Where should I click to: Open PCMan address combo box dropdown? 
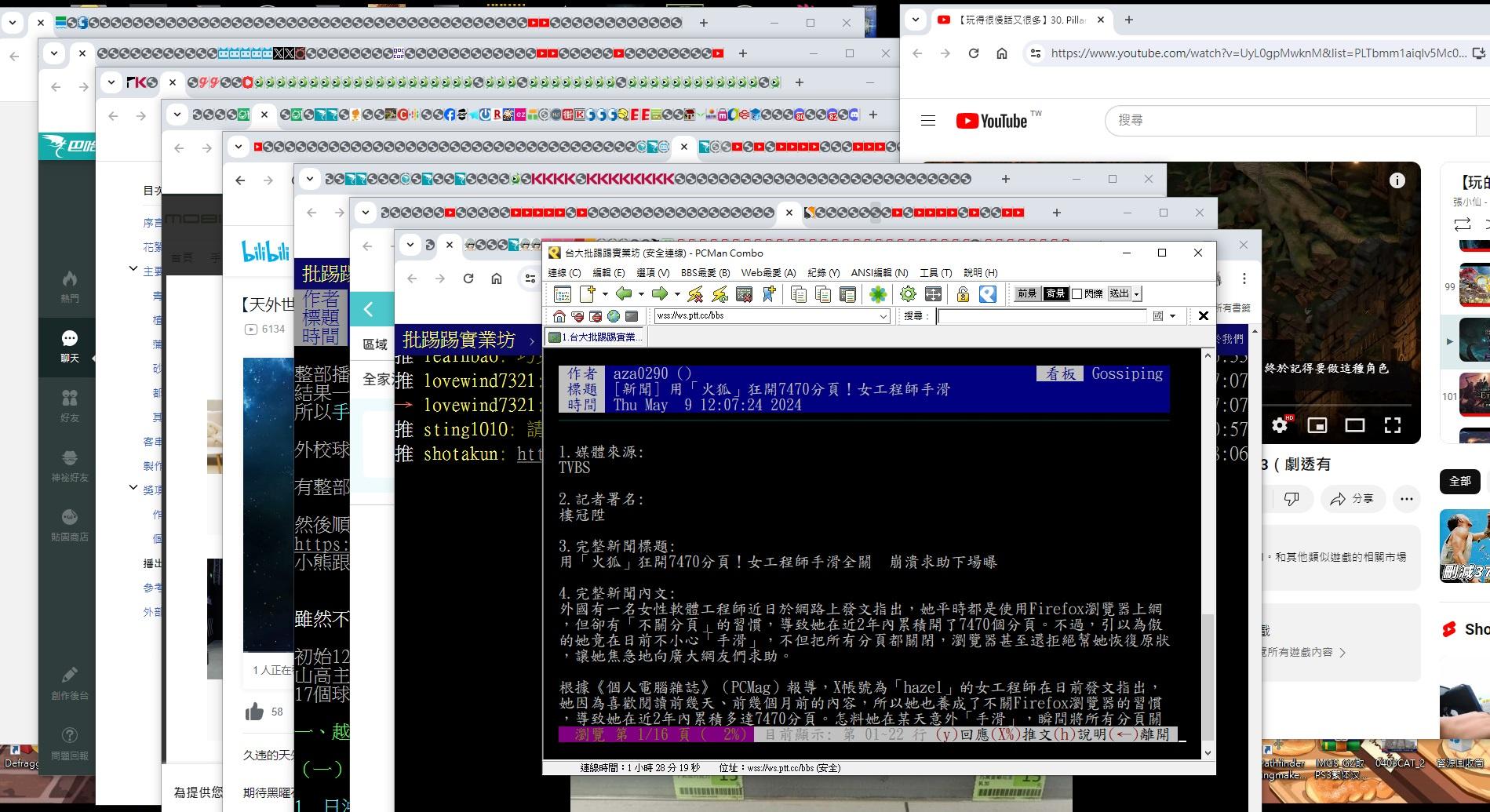tap(883, 316)
